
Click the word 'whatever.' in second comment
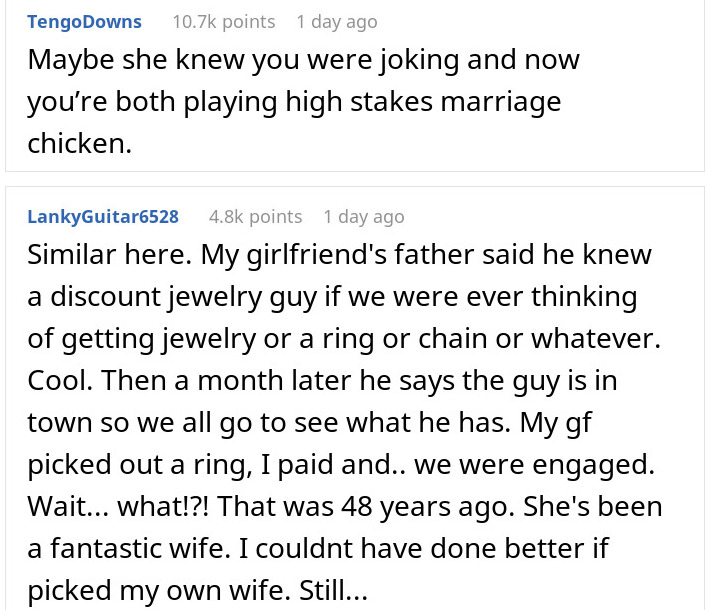[x=596, y=338]
